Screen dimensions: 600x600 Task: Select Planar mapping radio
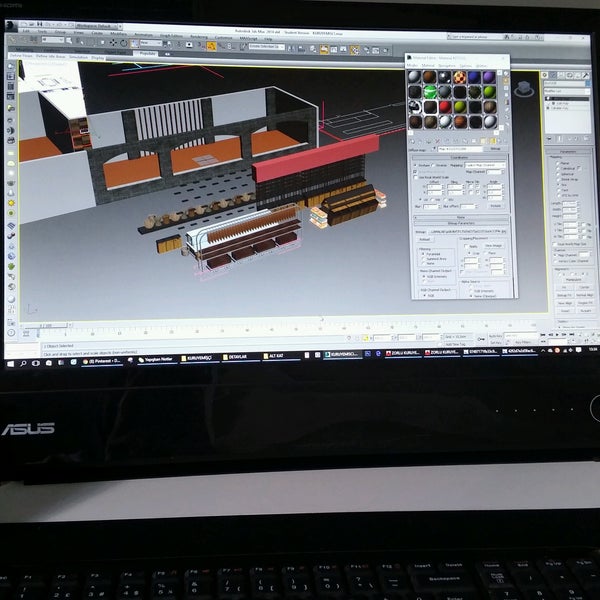coord(558,163)
